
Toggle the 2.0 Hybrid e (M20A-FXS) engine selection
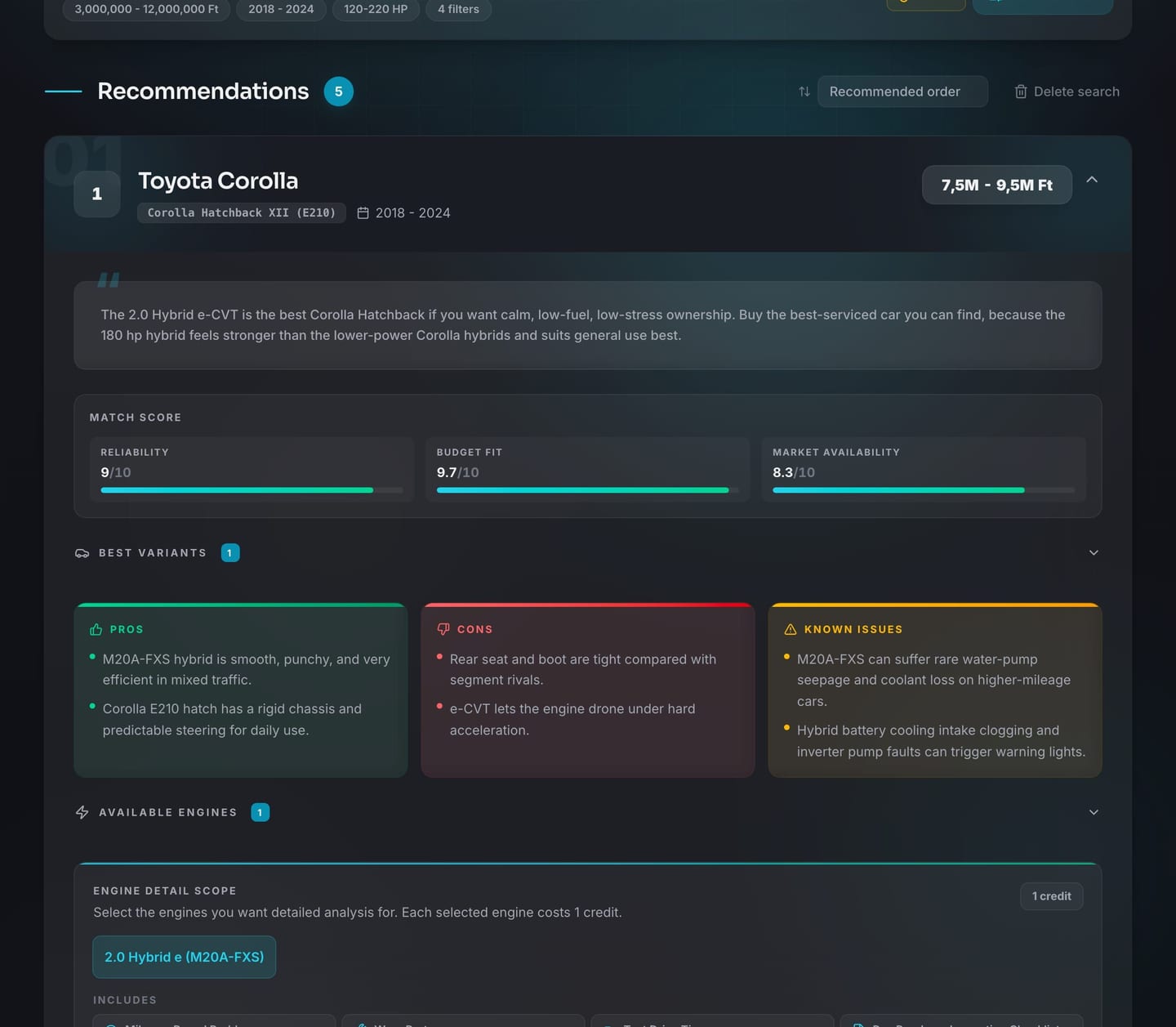[x=185, y=957]
